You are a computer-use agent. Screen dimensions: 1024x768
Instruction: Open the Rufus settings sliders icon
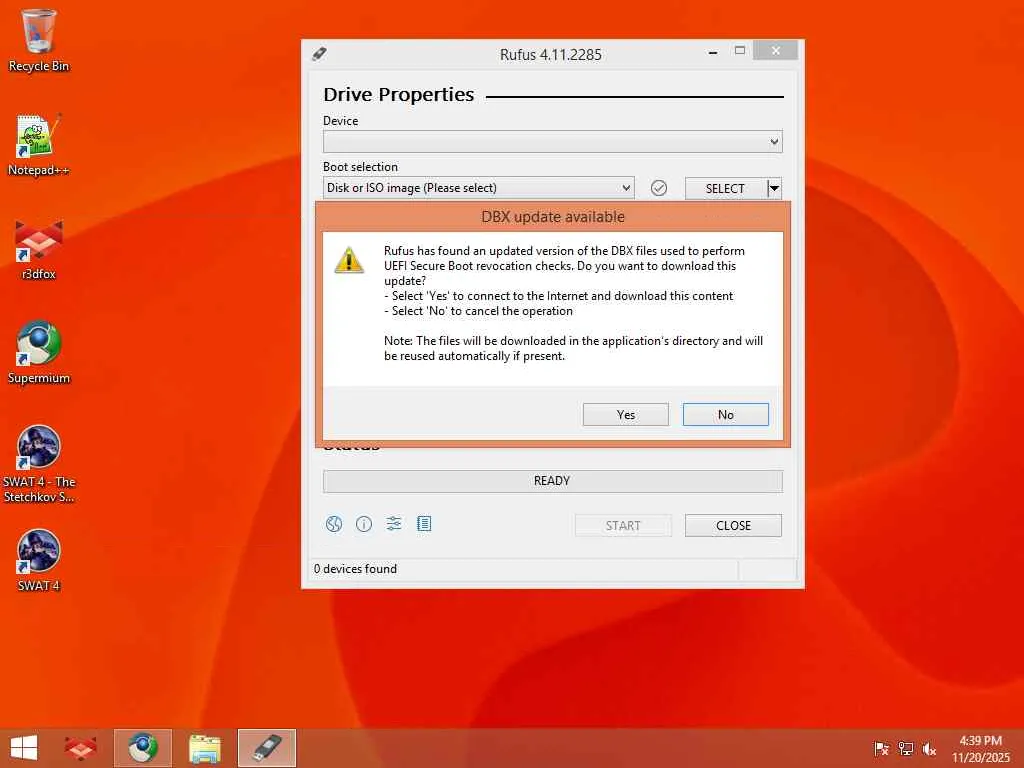click(394, 524)
